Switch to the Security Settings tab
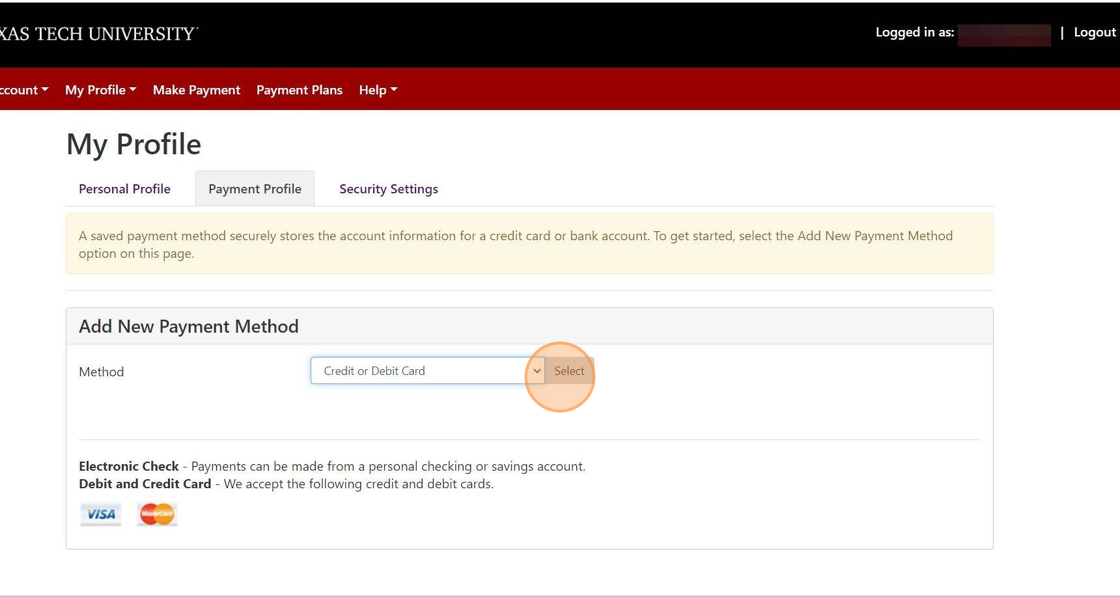This screenshot has width=1120, height=597. [x=389, y=189]
